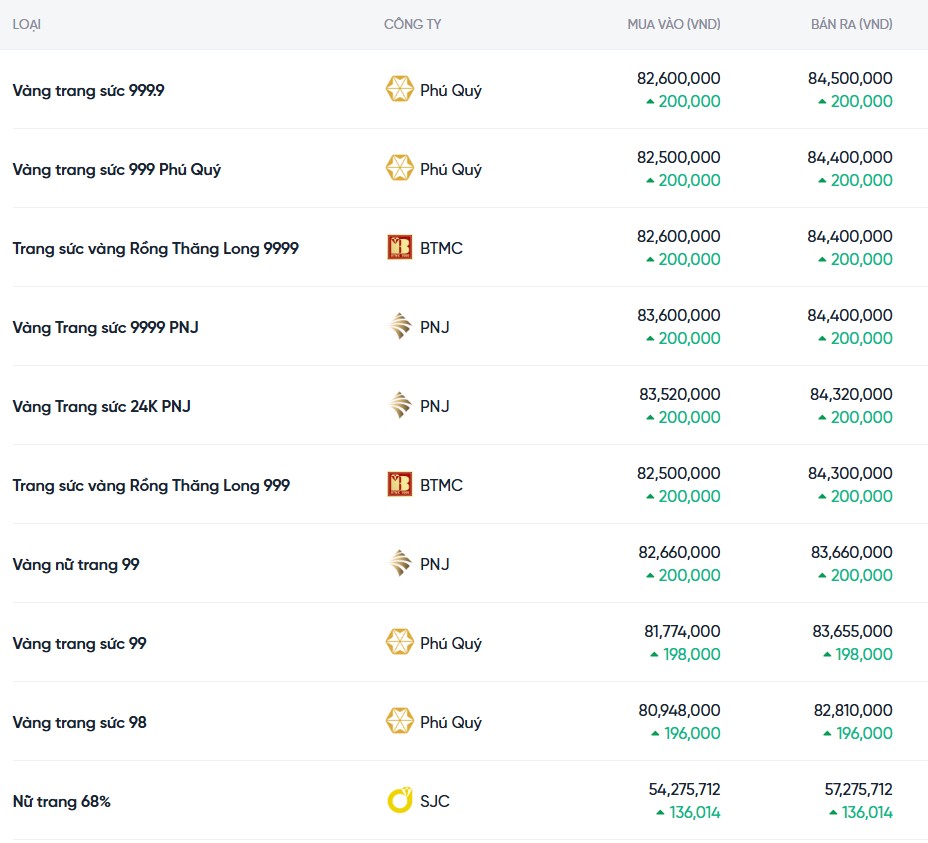Click BTMC logo in Rồng Thăng Long 9999 row
928x843 pixels.
click(x=400, y=247)
